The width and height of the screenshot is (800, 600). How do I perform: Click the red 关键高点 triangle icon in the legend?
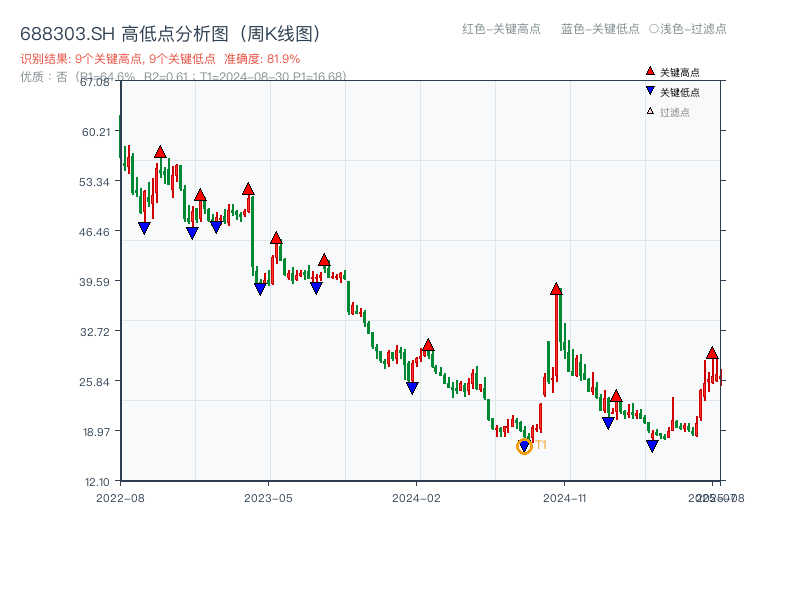[648, 71]
